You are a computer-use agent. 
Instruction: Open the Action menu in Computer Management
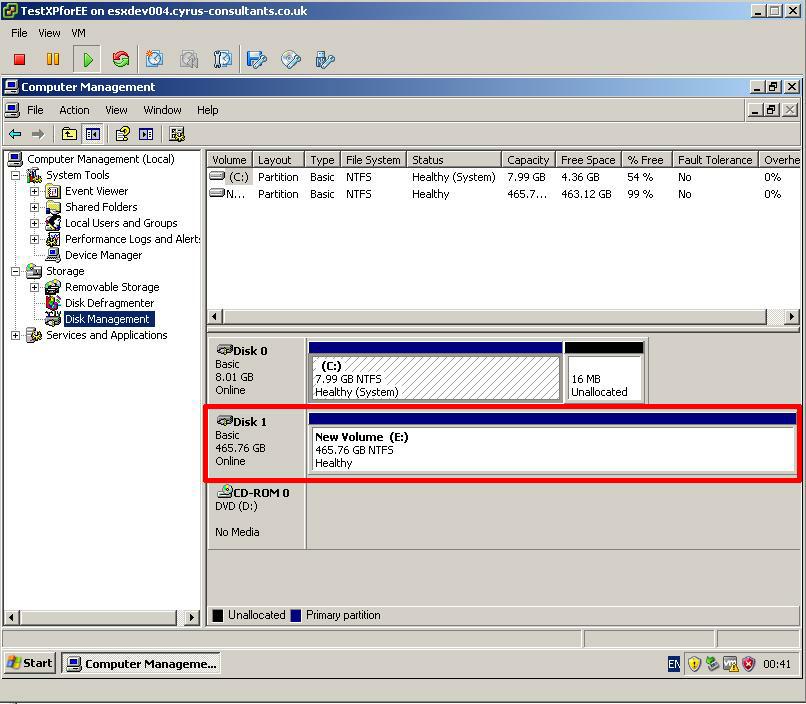74,110
